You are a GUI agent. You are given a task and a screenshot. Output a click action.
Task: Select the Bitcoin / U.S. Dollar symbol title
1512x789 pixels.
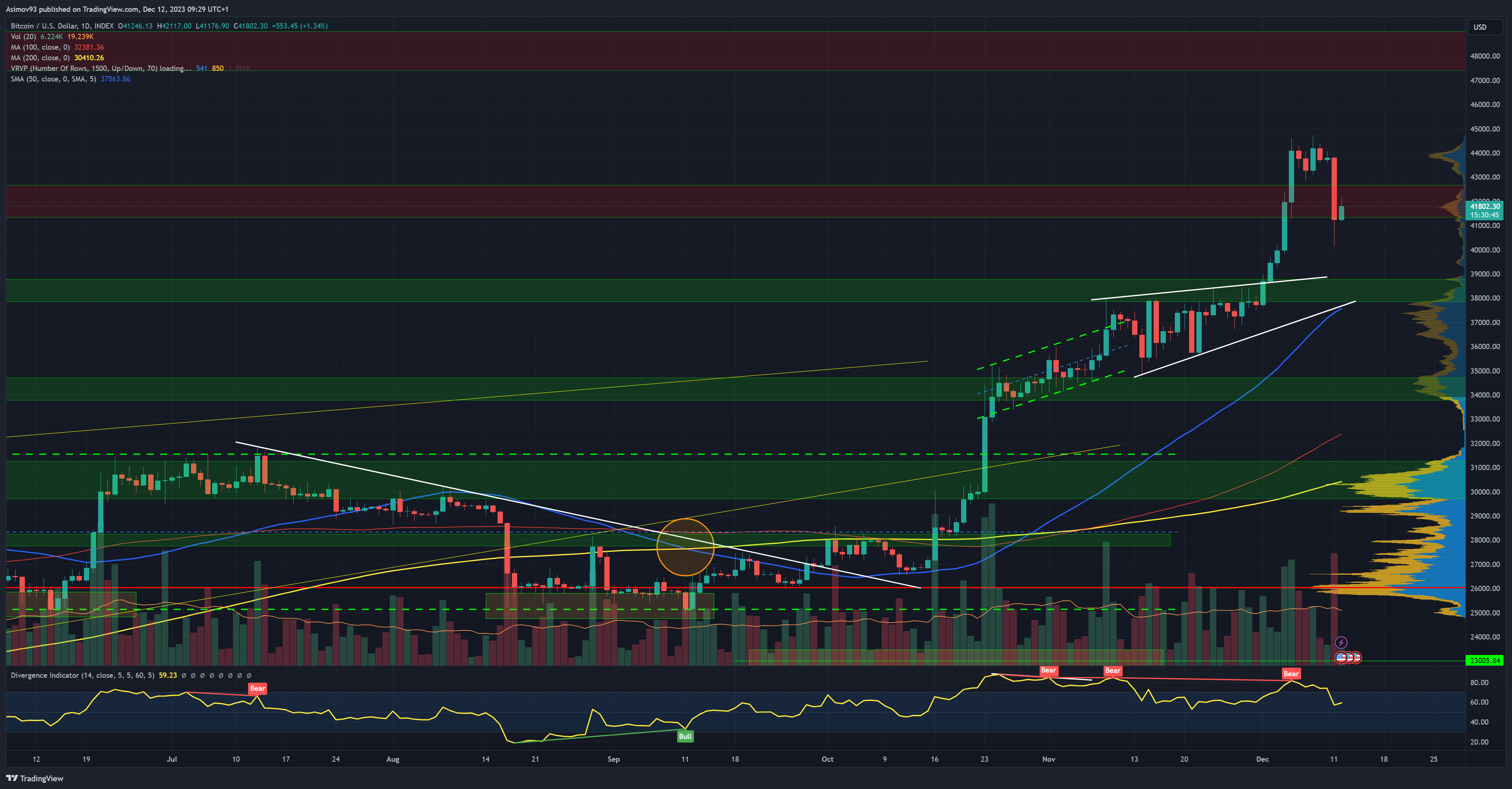click(x=62, y=26)
